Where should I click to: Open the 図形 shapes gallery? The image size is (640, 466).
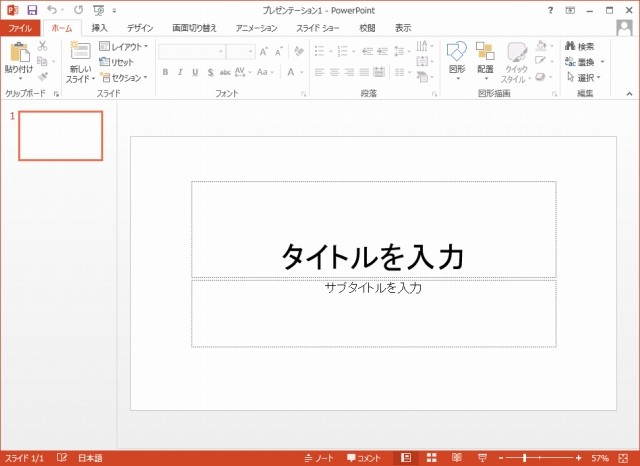(457, 60)
